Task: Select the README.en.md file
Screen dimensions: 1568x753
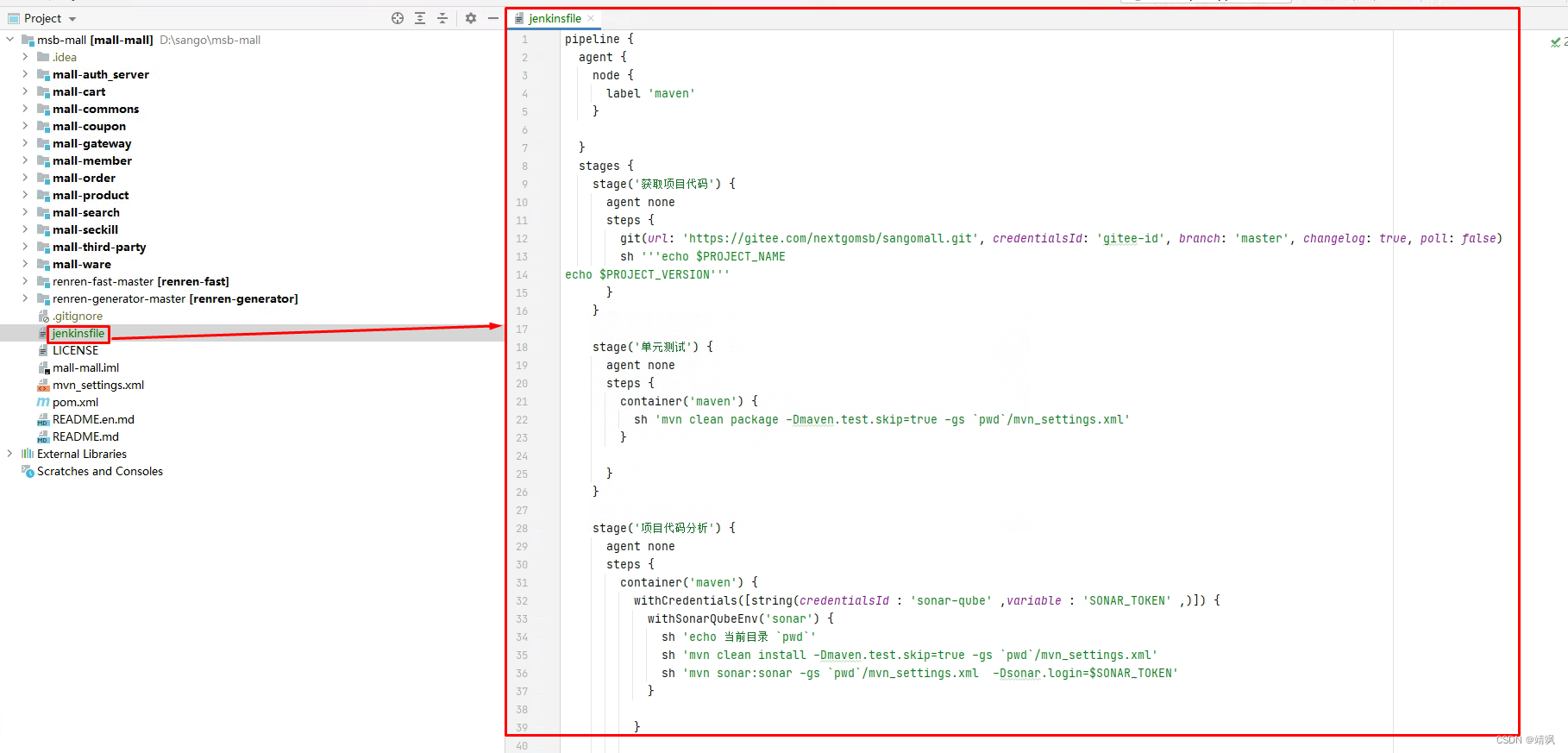Action: [x=93, y=419]
